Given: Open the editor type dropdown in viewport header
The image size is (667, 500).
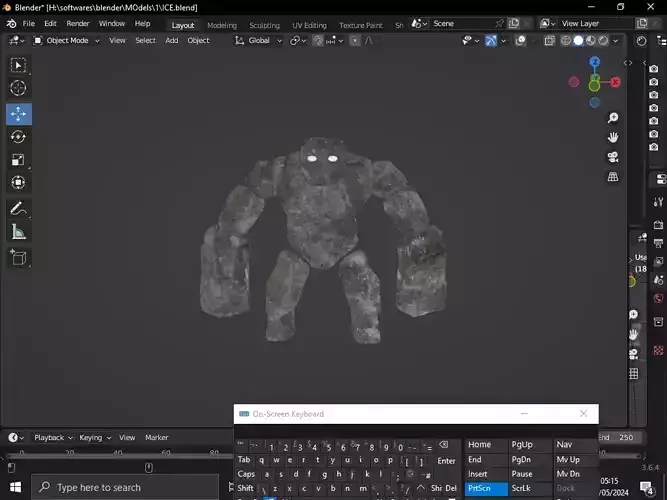Looking at the screenshot, I should [17, 40].
